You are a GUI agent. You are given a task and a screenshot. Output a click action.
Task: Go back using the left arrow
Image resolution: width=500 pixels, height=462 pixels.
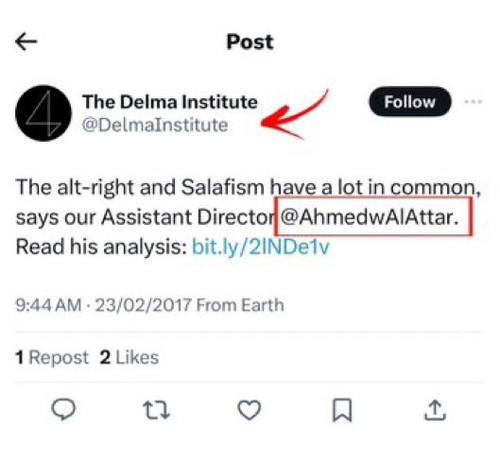[26, 42]
